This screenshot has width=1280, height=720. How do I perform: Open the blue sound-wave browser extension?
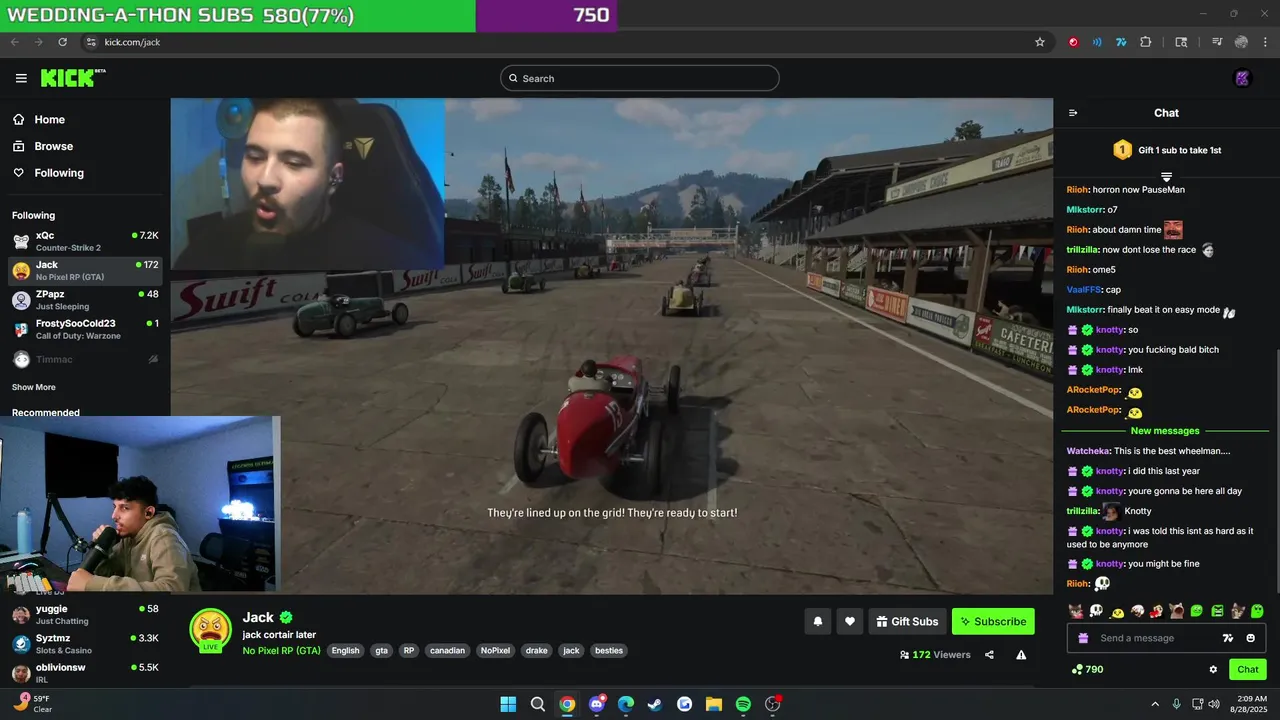click(1097, 42)
